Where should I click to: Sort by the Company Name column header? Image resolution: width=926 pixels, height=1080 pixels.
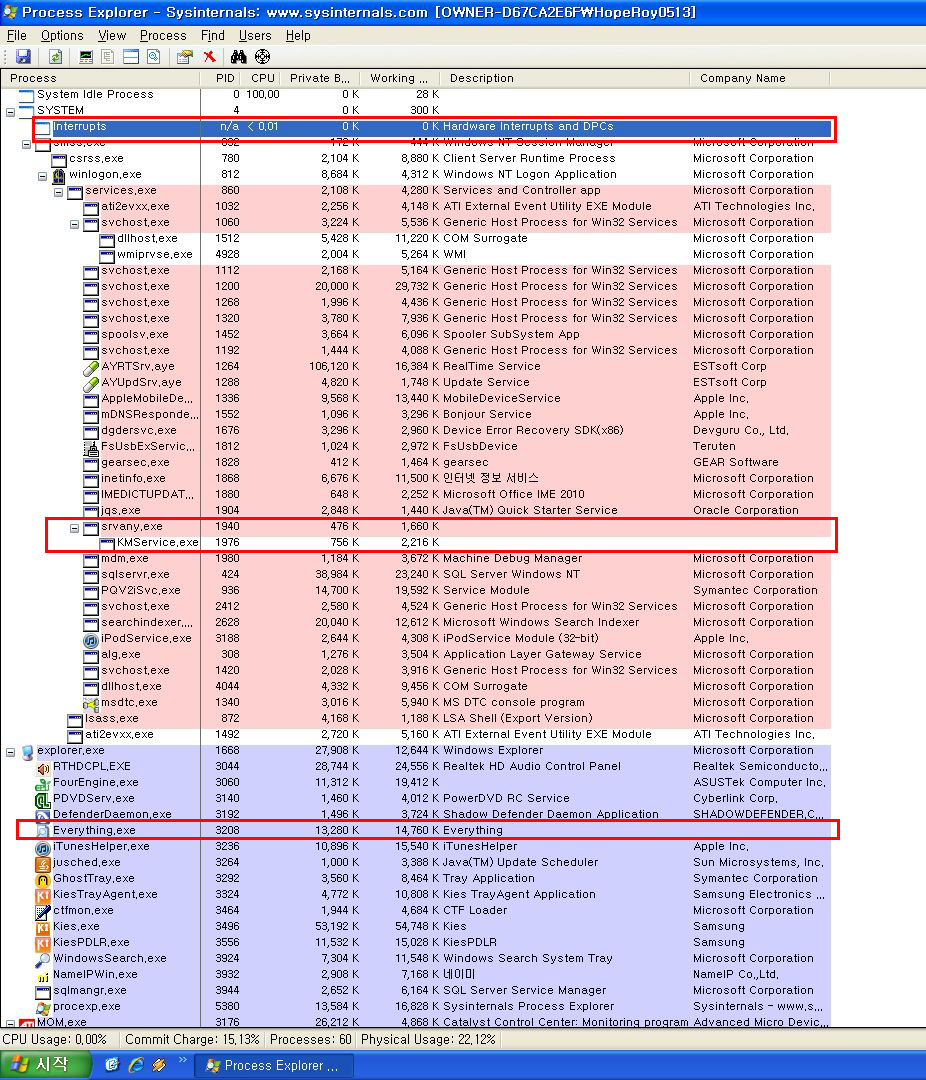tap(760, 79)
